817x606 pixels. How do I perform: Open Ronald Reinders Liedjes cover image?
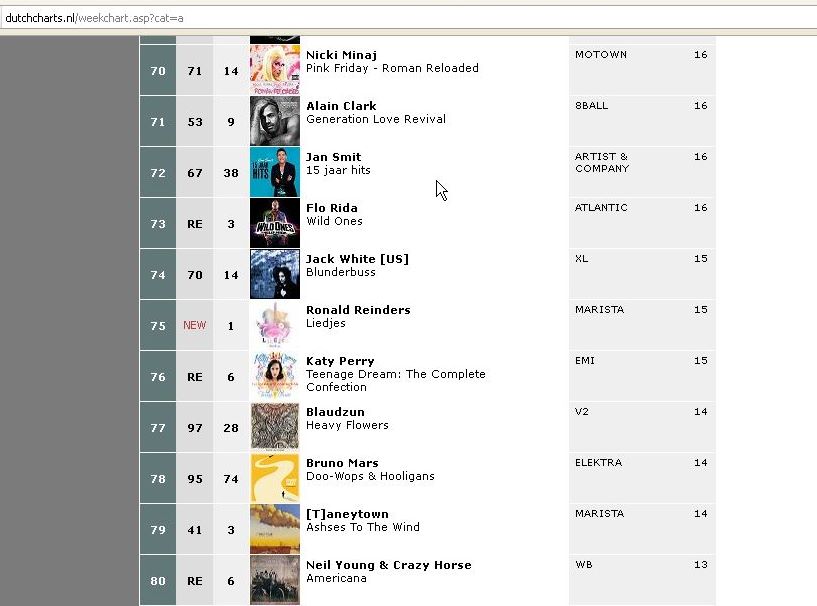click(x=274, y=325)
